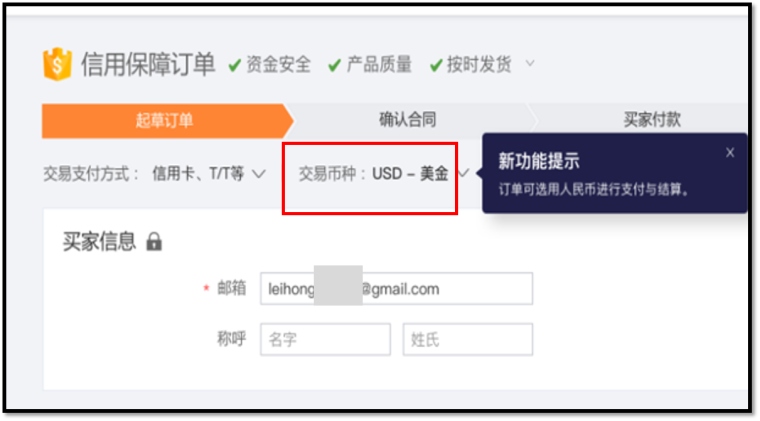760x421 pixels.
Task: Click the lock icon beside 买家信息
Action: [154, 241]
